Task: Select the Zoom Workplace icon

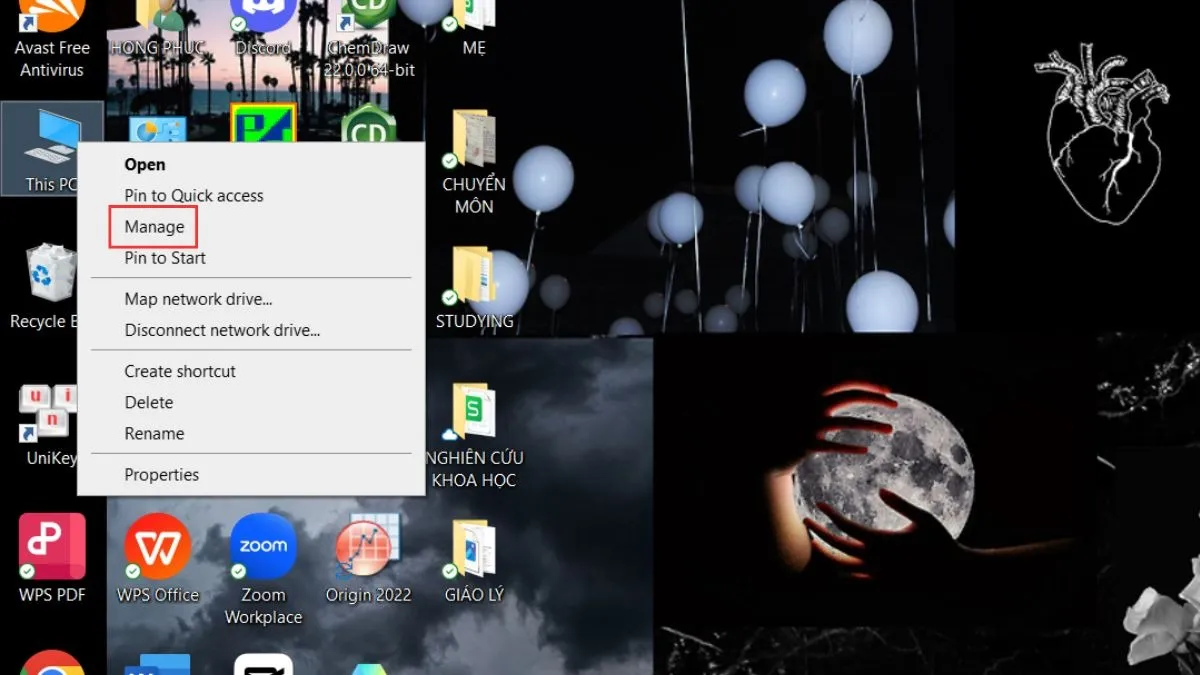Action: point(263,548)
